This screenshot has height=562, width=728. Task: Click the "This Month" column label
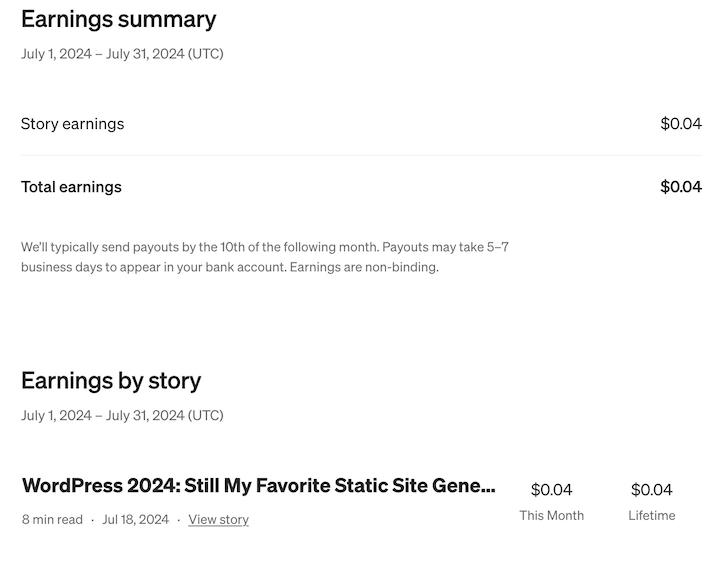pyautogui.click(x=551, y=515)
